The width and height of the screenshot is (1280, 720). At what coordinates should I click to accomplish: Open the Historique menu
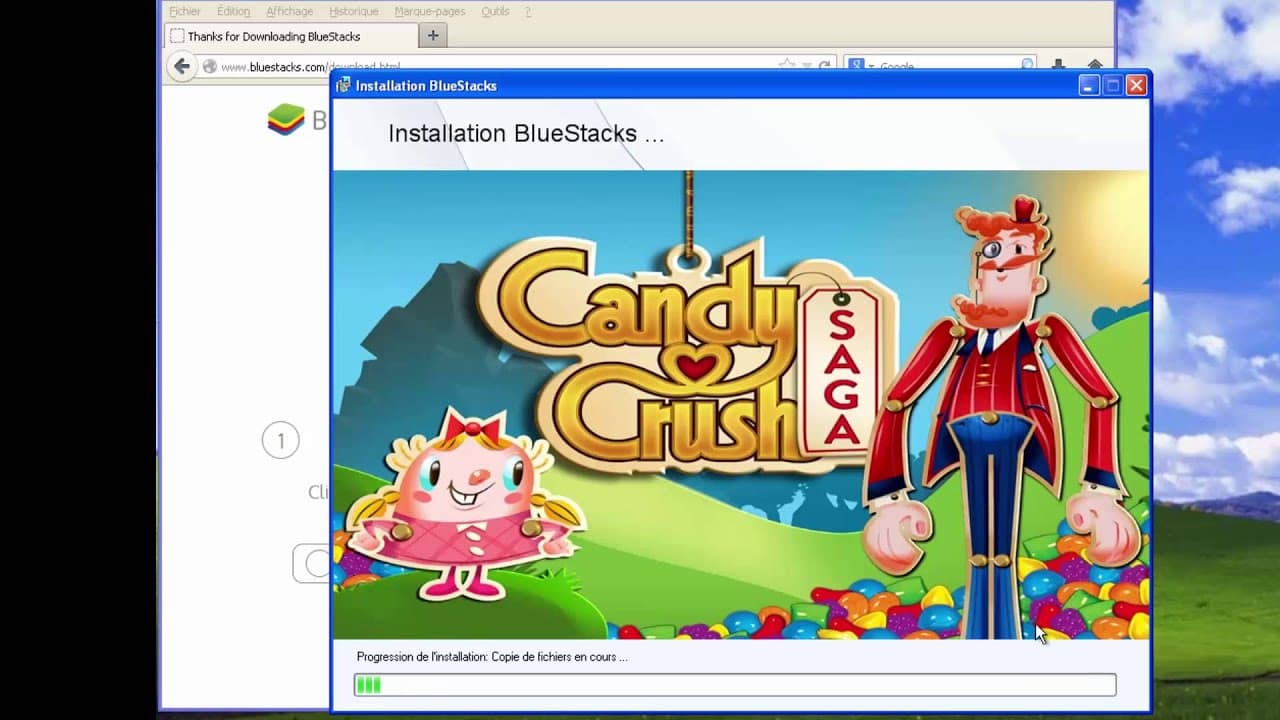click(x=354, y=11)
